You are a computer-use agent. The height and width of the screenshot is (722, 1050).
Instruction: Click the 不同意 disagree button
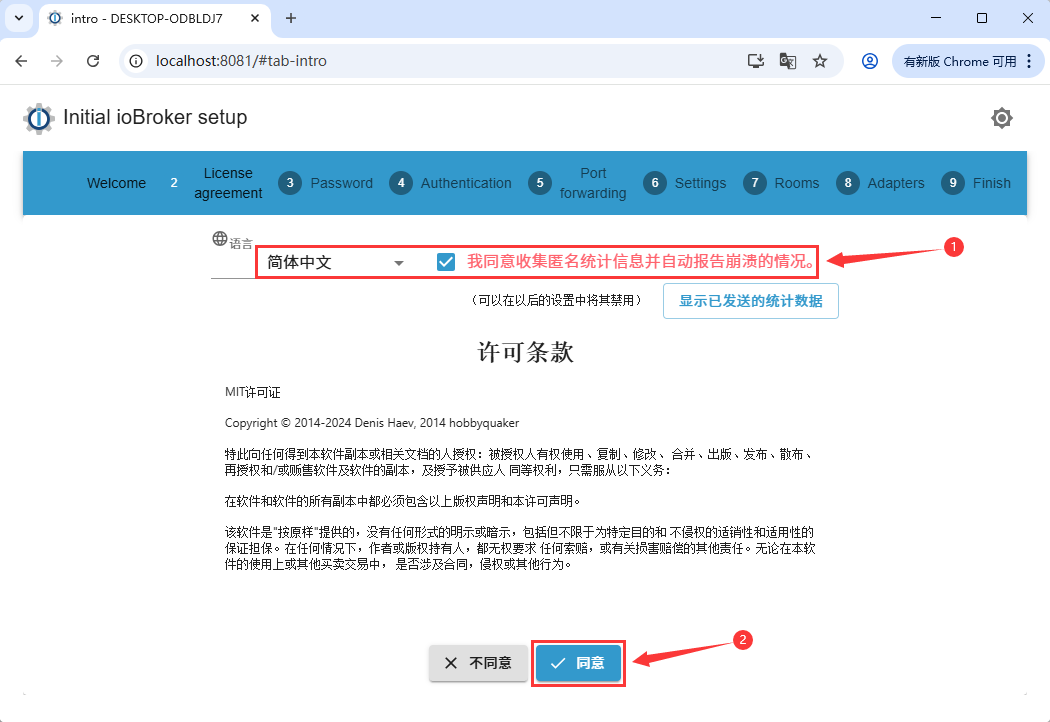(478, 663)
